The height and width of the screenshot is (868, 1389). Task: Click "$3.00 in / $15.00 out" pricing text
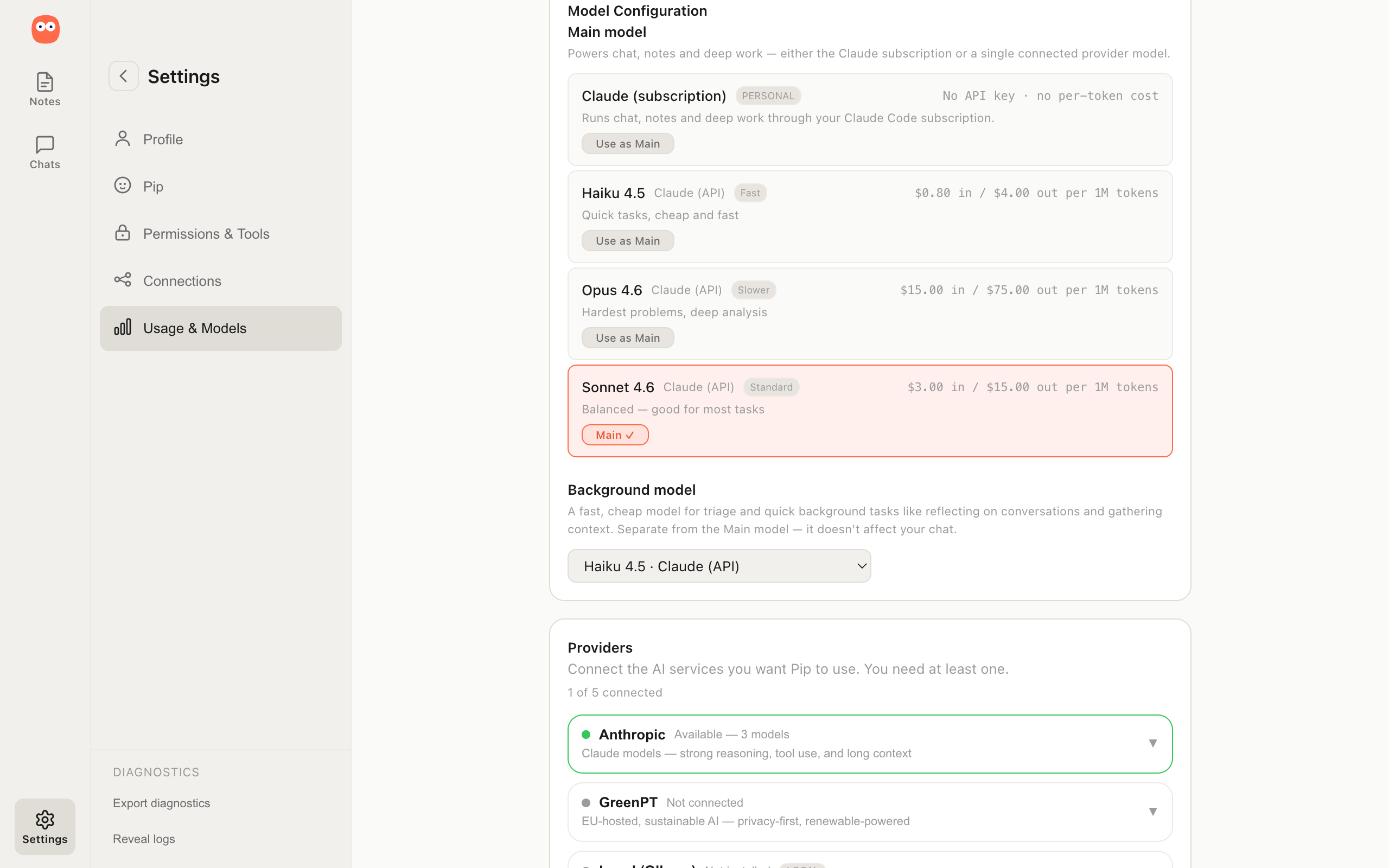pos(1033,387)
